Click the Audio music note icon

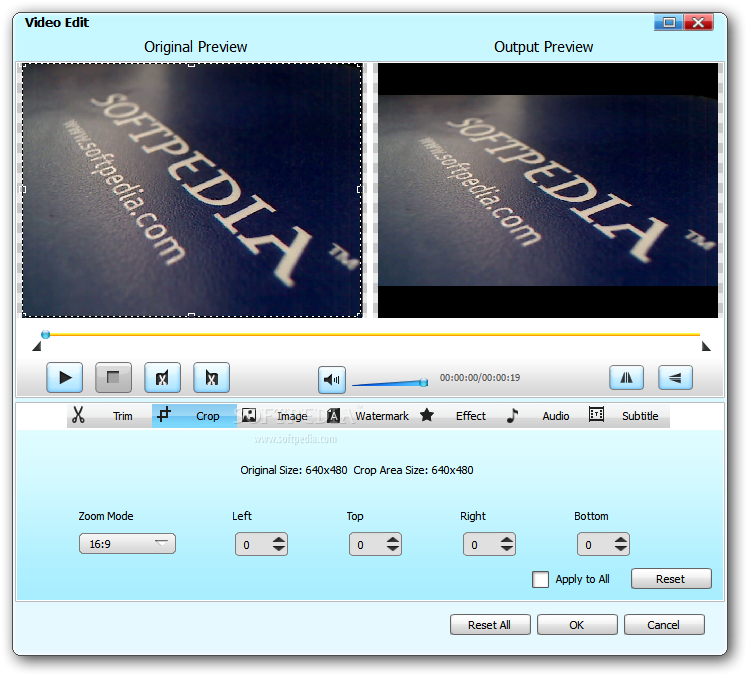coord(512,415)
